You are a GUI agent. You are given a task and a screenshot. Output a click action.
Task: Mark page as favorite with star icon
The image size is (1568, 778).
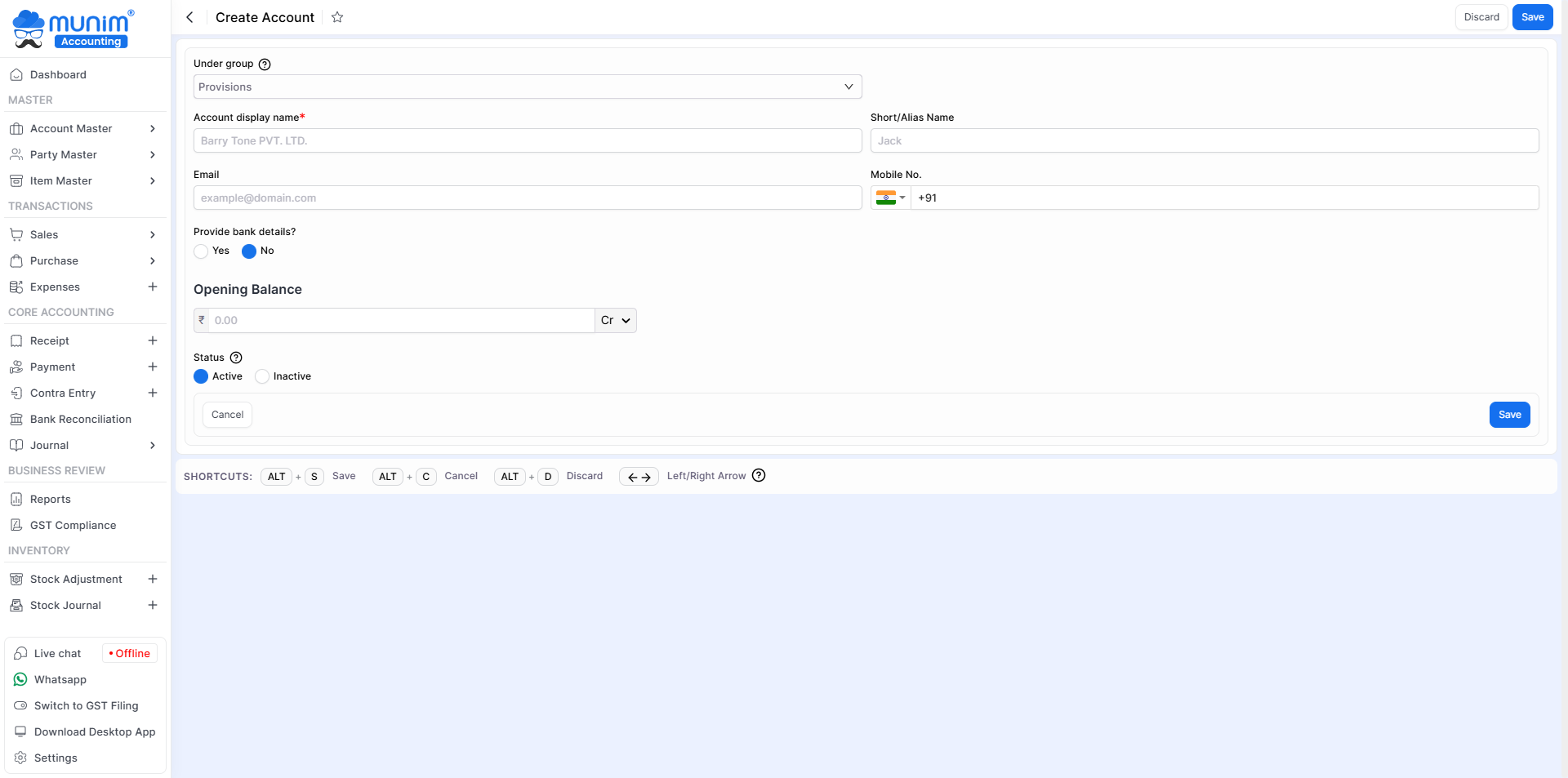click(337, 17)
